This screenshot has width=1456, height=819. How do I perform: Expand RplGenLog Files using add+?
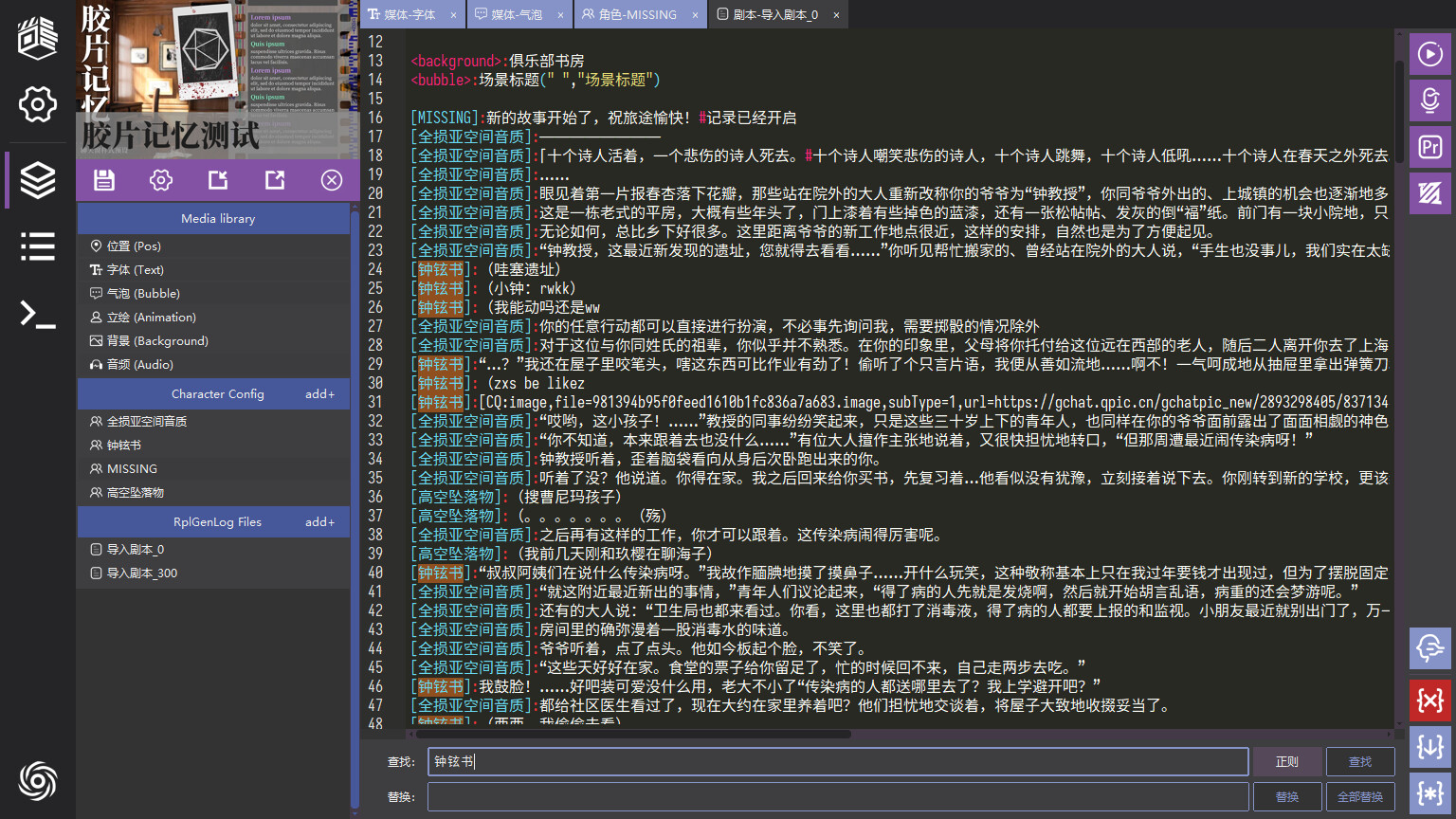319,521
